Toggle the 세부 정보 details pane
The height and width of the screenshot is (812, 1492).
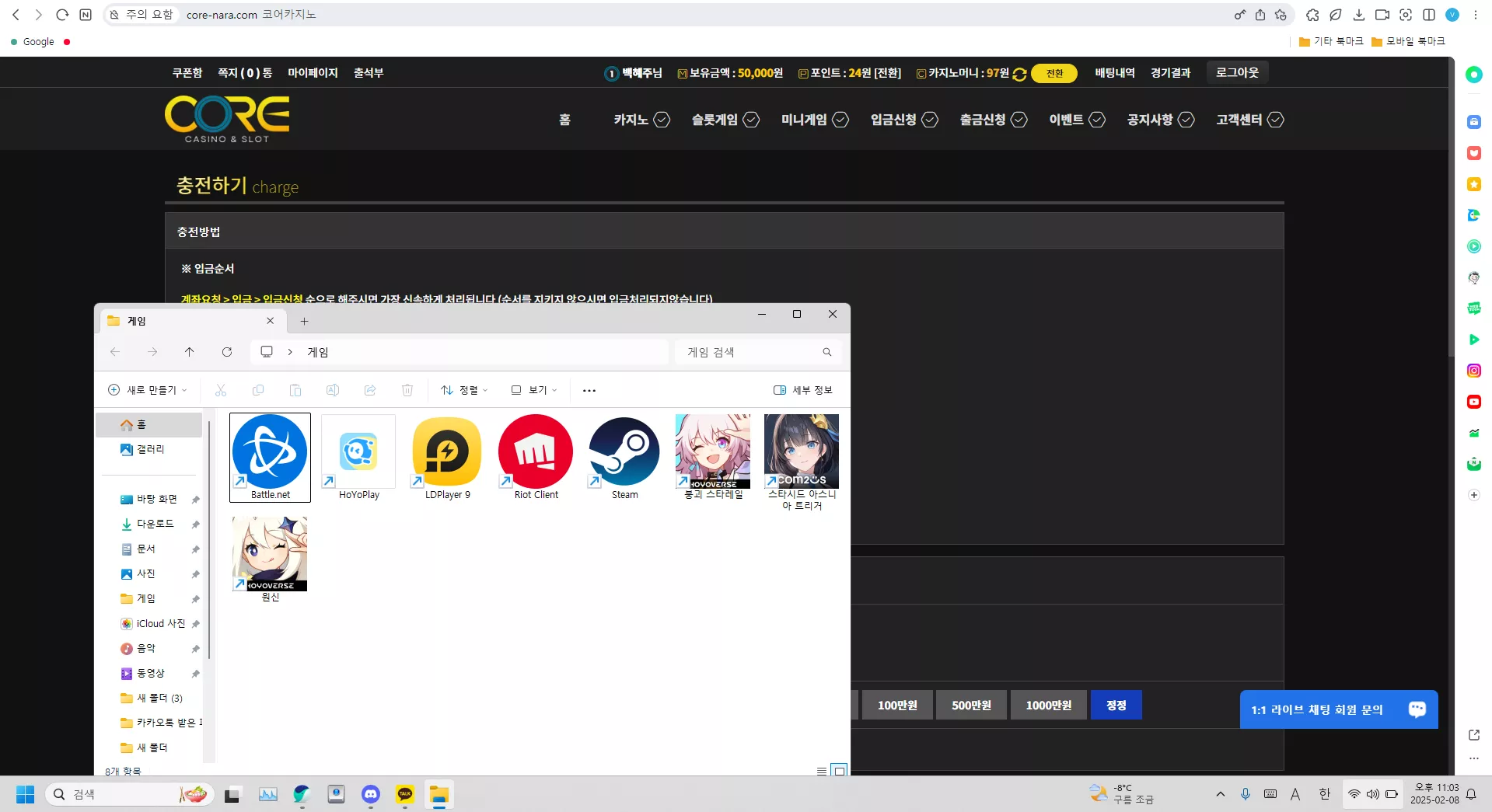click(x=803, y=390)
